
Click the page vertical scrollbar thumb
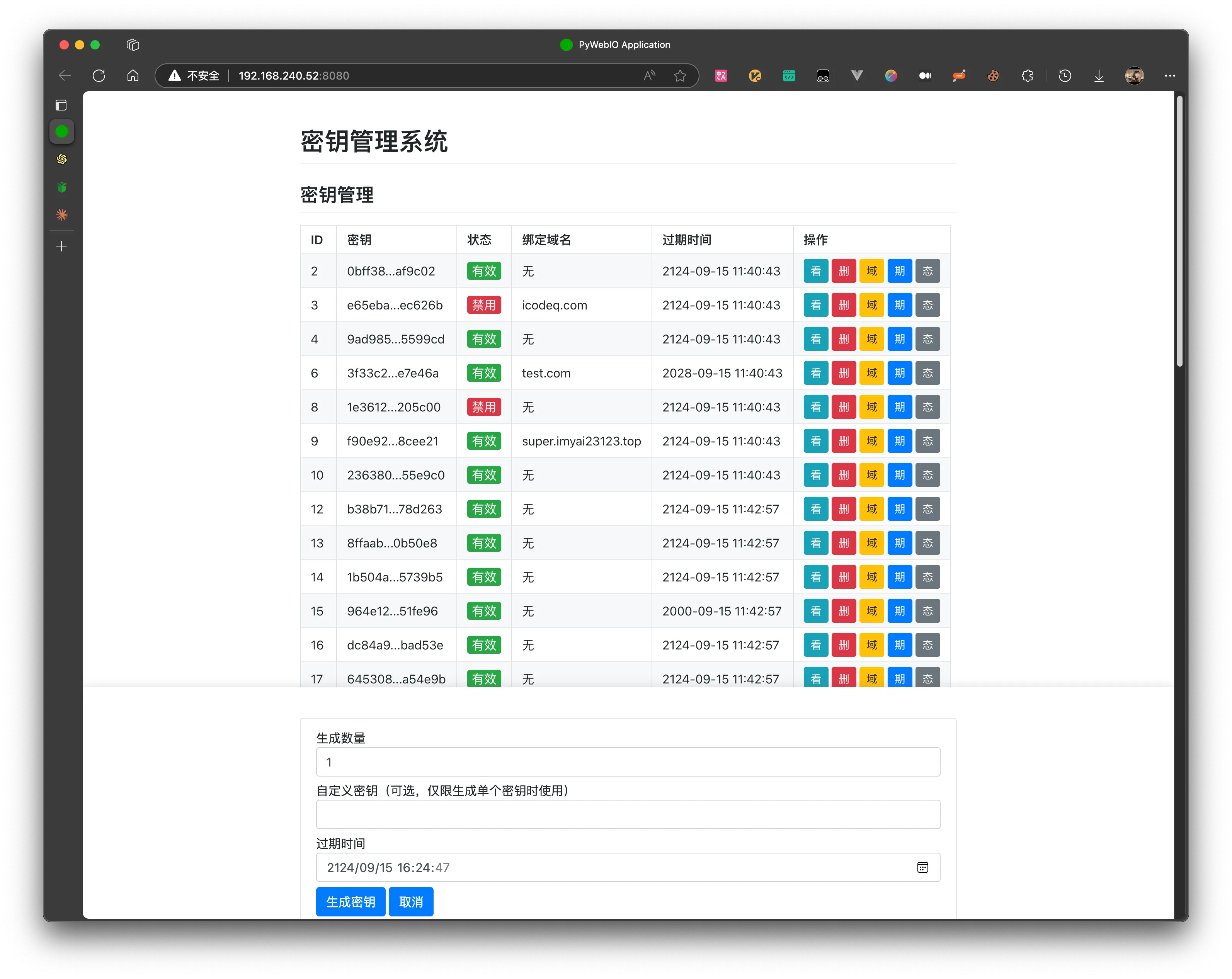[x=1179, y=231]
